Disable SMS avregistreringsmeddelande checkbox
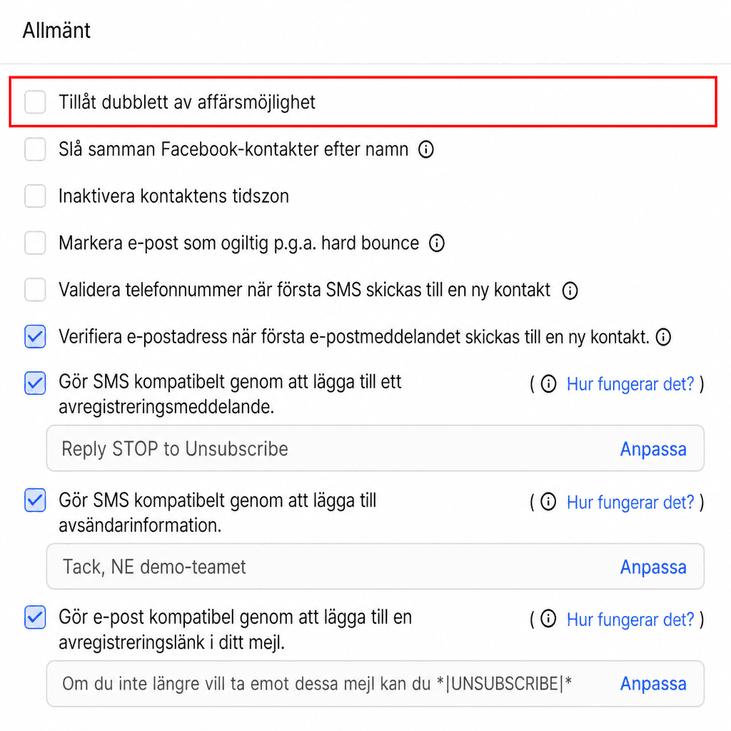The width and height of the screenshot is (731, 731). (35, 383)
